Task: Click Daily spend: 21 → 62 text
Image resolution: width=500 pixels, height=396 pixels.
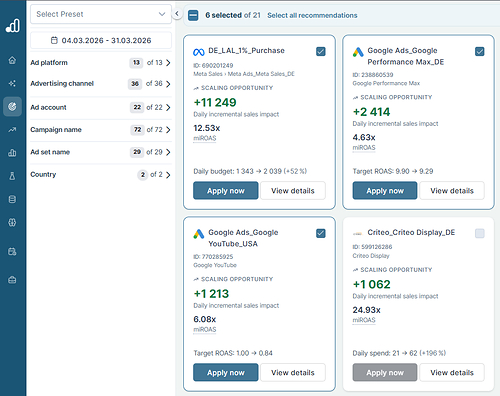Action: [x=399, y=353]
